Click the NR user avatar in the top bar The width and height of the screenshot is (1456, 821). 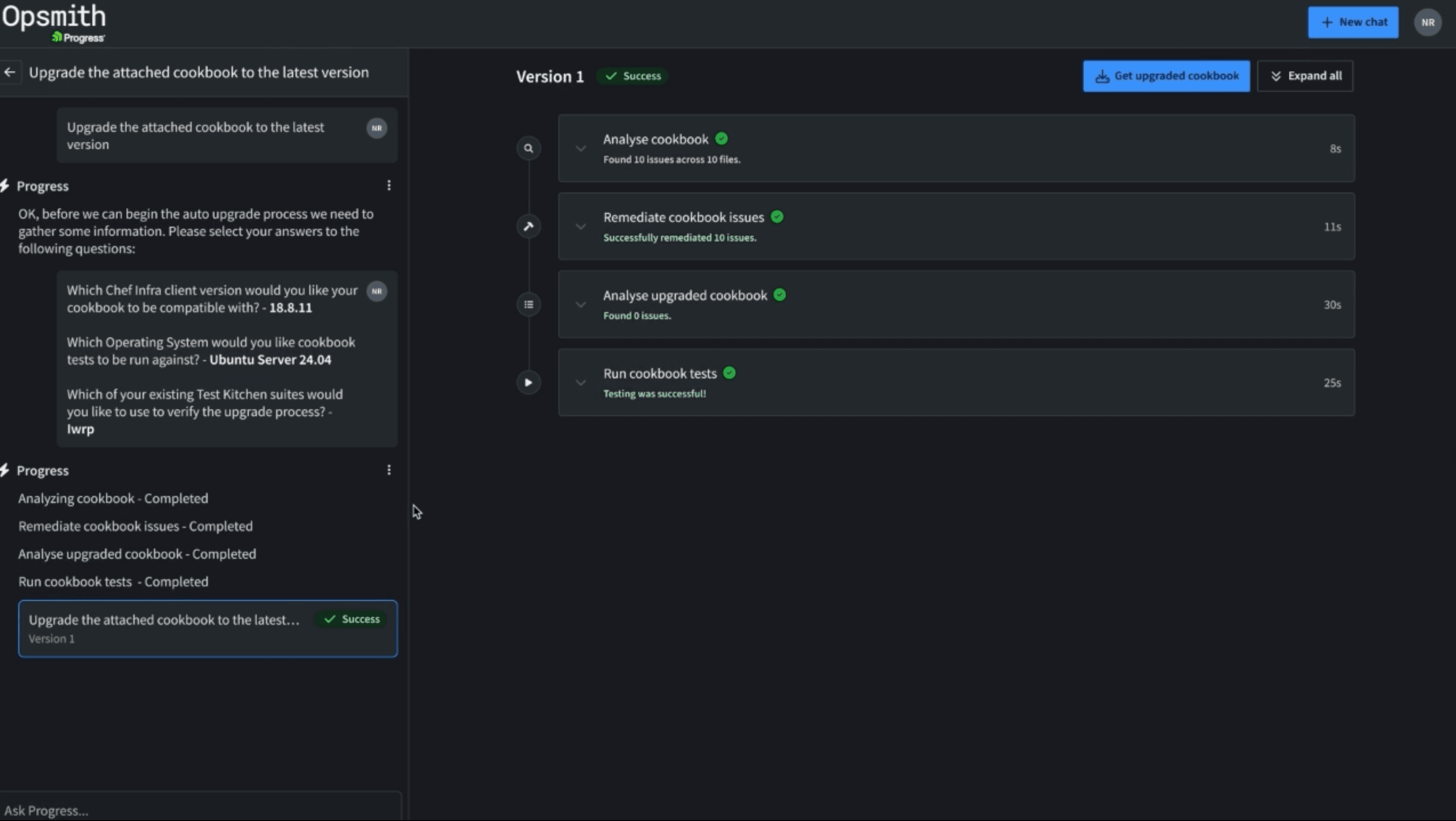tap(1428, 22)
